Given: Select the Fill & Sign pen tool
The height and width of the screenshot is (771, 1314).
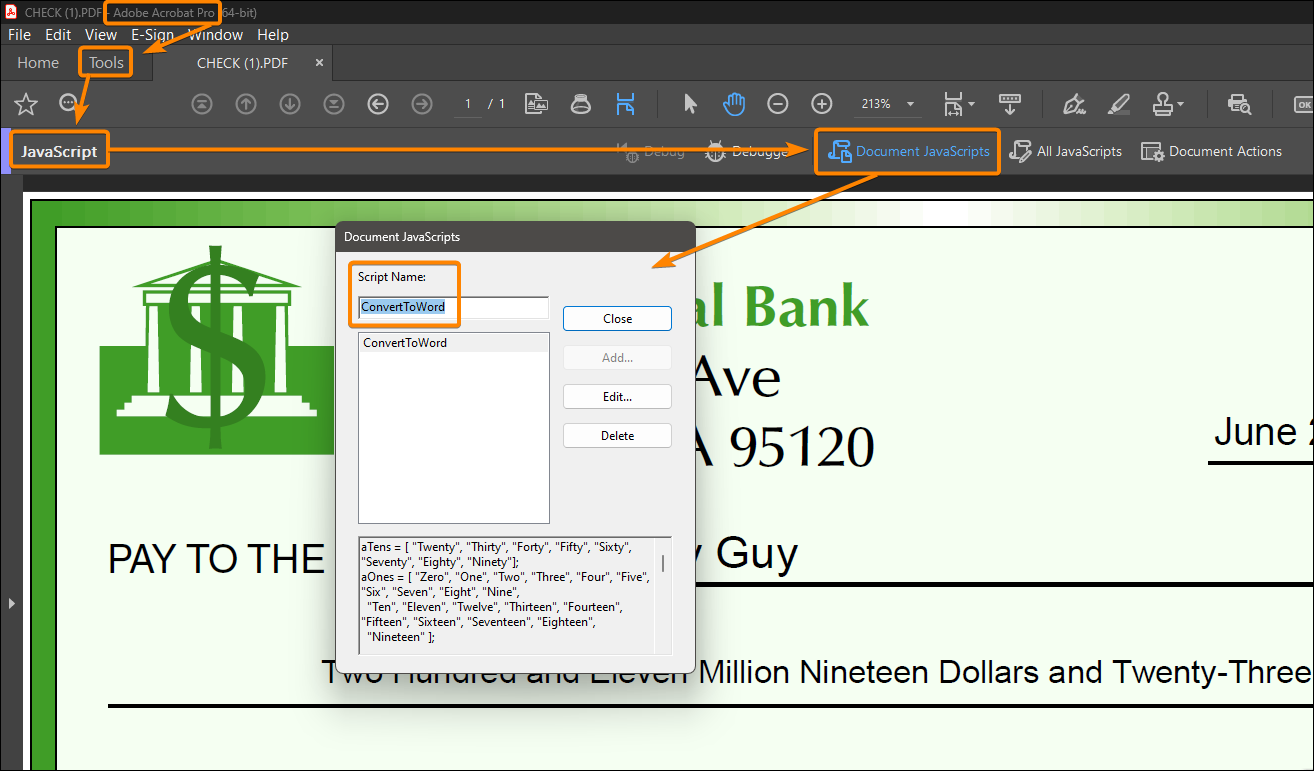Looking at the screenshot, I should click(x=1075, y=104).
